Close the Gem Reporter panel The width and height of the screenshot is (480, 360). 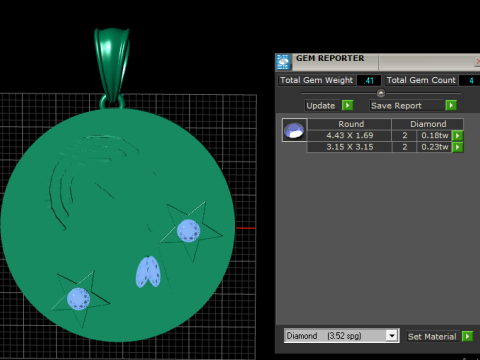(477, 61)
